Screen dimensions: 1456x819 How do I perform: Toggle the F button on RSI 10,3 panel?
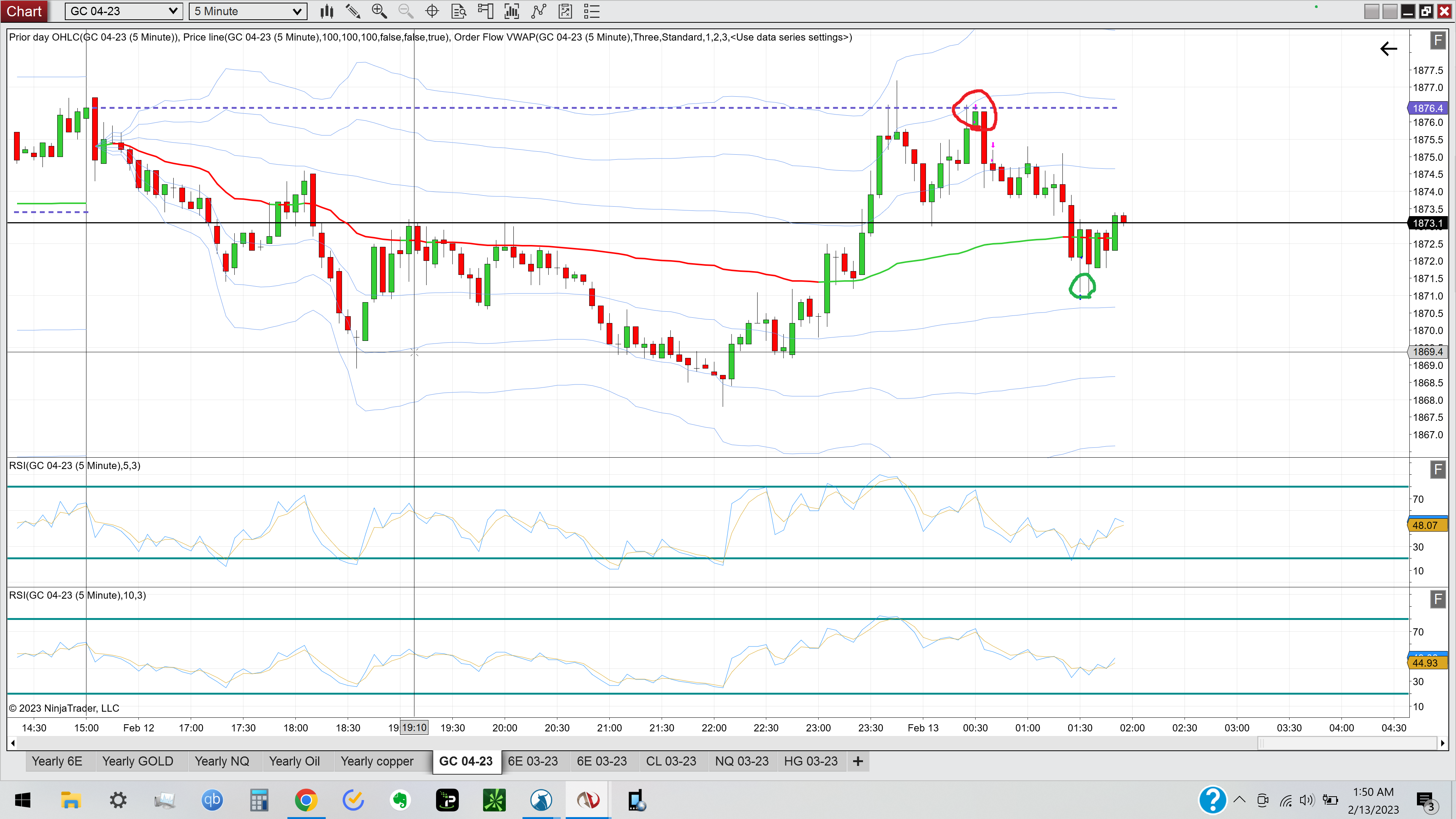point(1438,599)
